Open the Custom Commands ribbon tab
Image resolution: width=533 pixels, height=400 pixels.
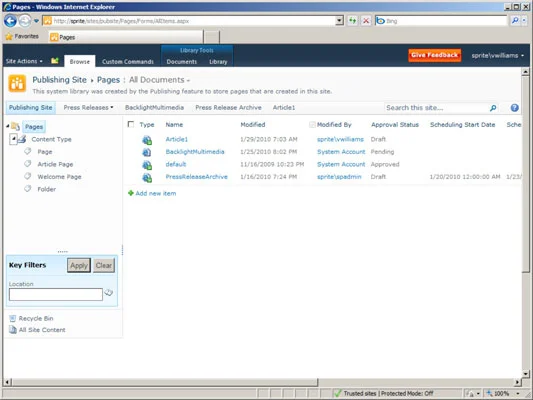[128, 62]
